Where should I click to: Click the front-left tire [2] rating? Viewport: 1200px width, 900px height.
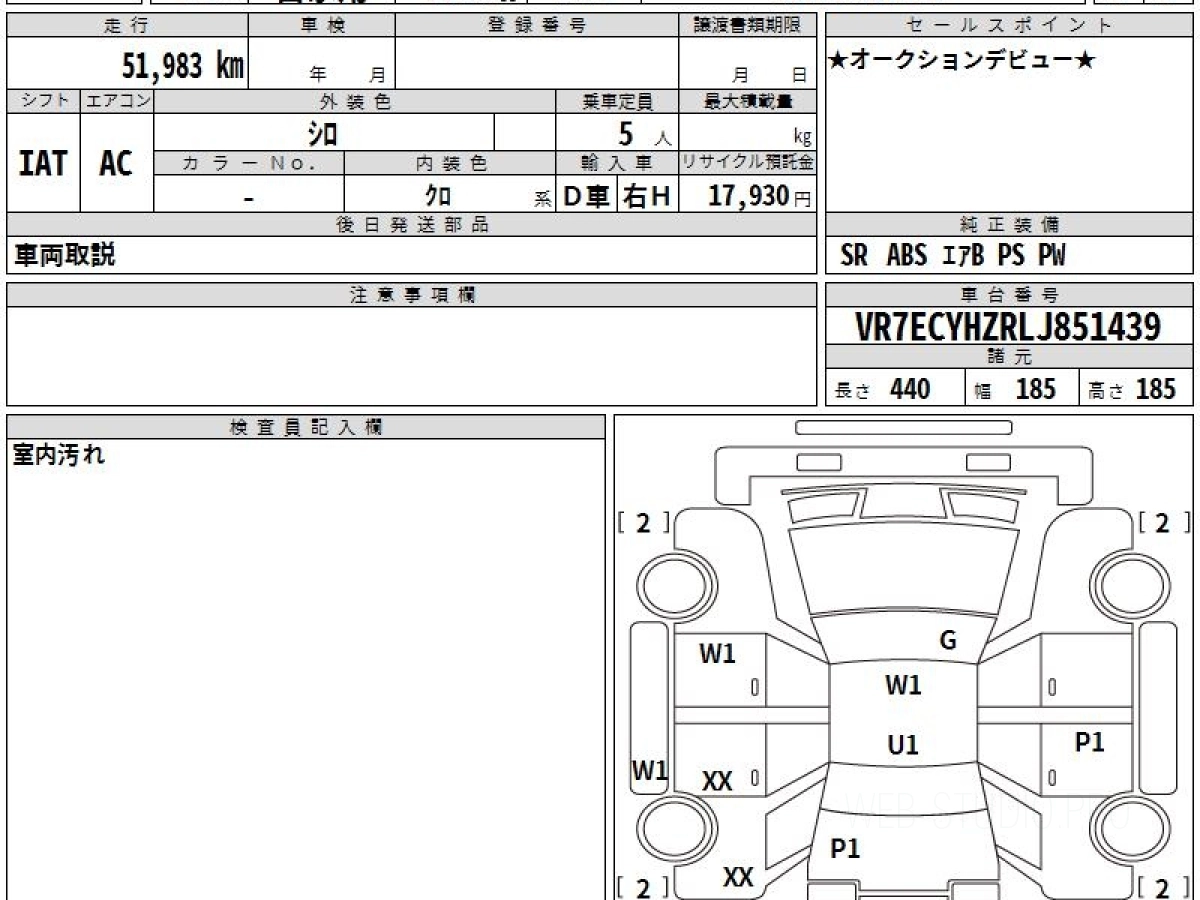[643, 523]
